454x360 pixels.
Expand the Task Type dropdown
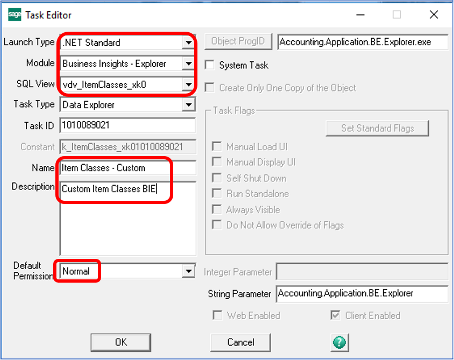(x=188, y=105)
